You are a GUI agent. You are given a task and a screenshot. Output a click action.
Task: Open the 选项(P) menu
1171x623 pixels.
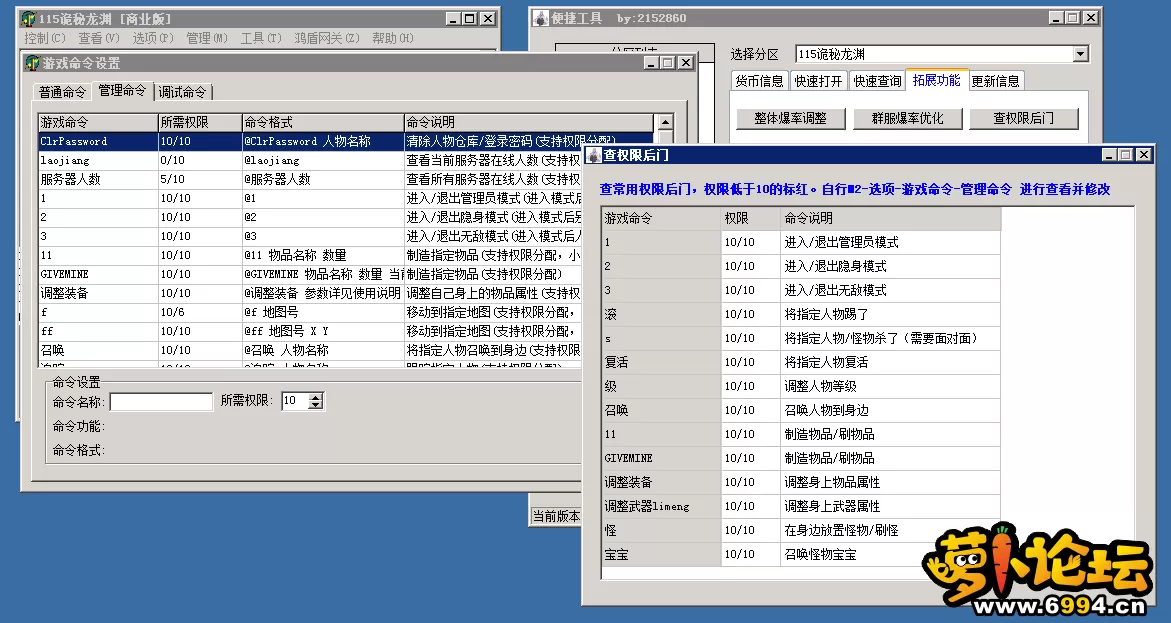point(152,38)
